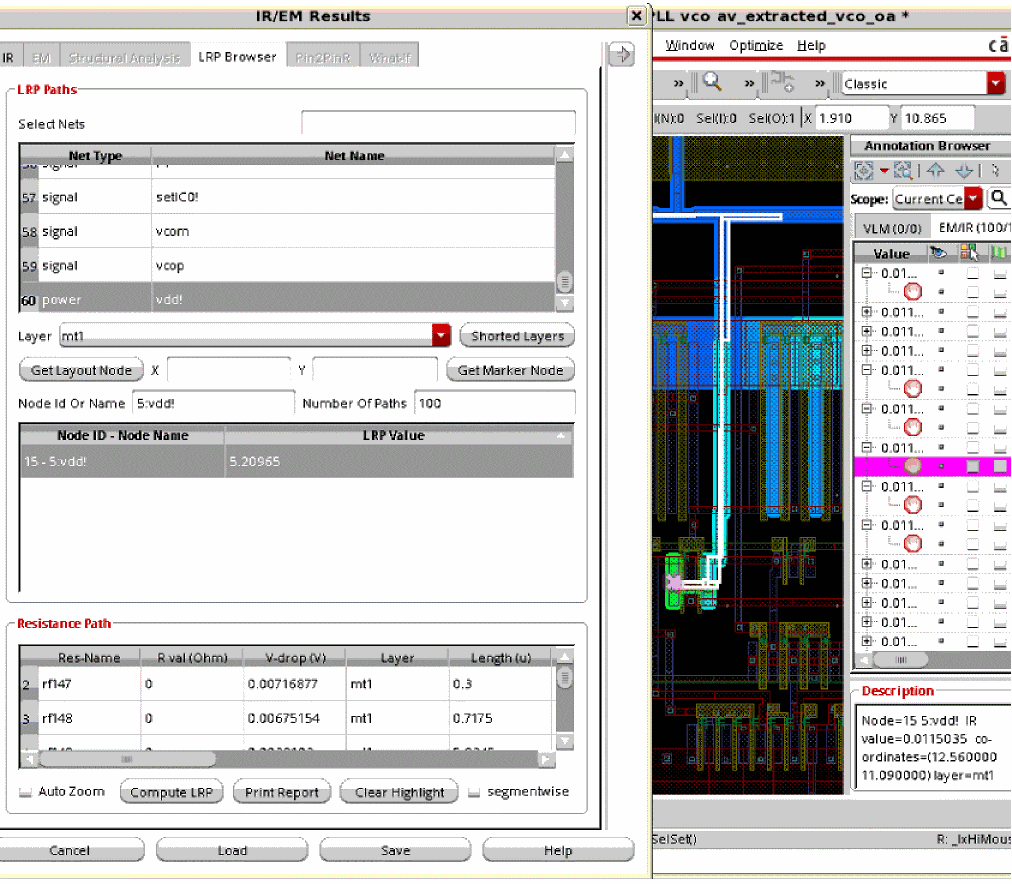Switch to the IR tab
The image size is (1012, 884).
[8, 57]
